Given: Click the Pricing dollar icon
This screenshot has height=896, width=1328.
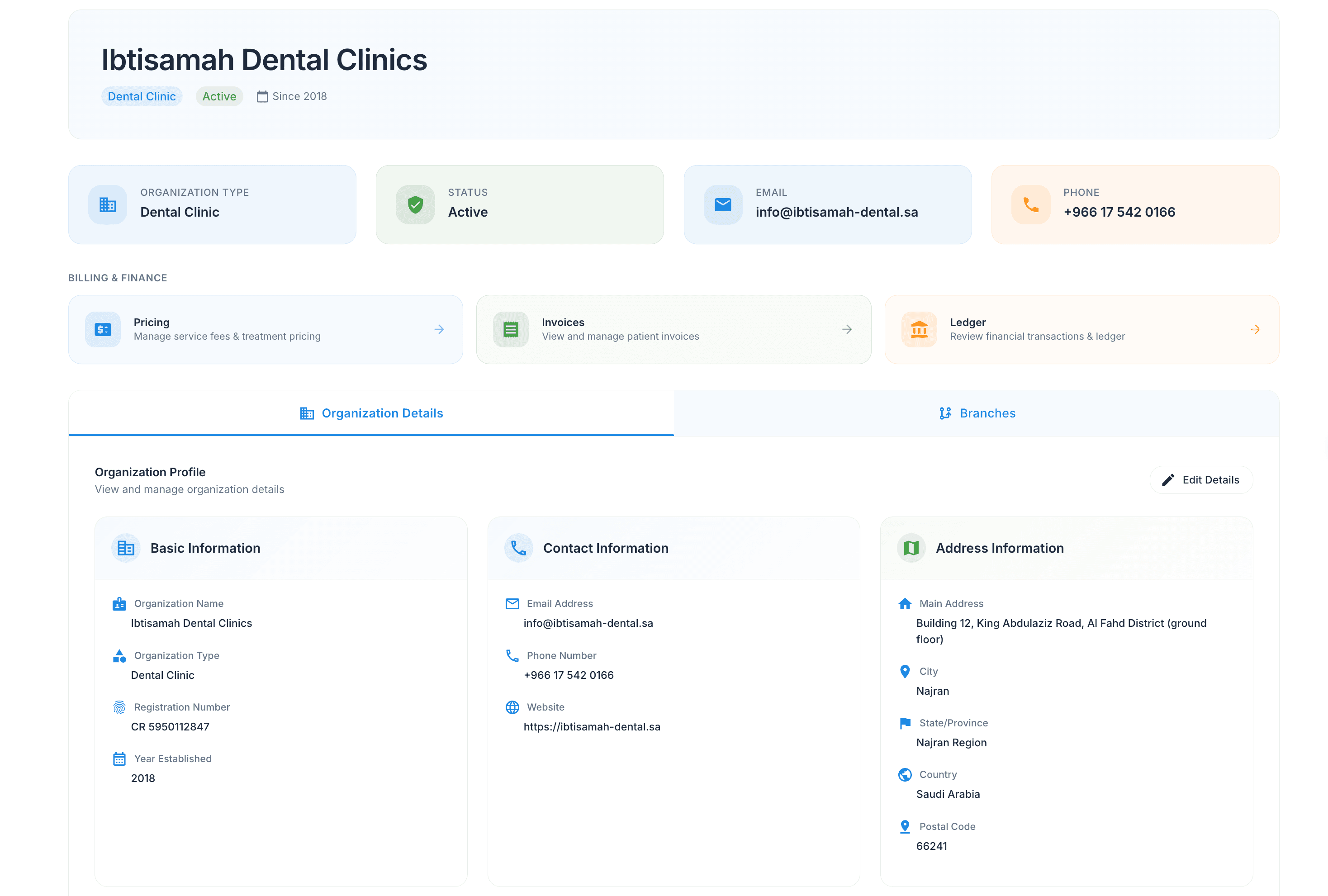Looking at the screenshot, I should (103, 329).
